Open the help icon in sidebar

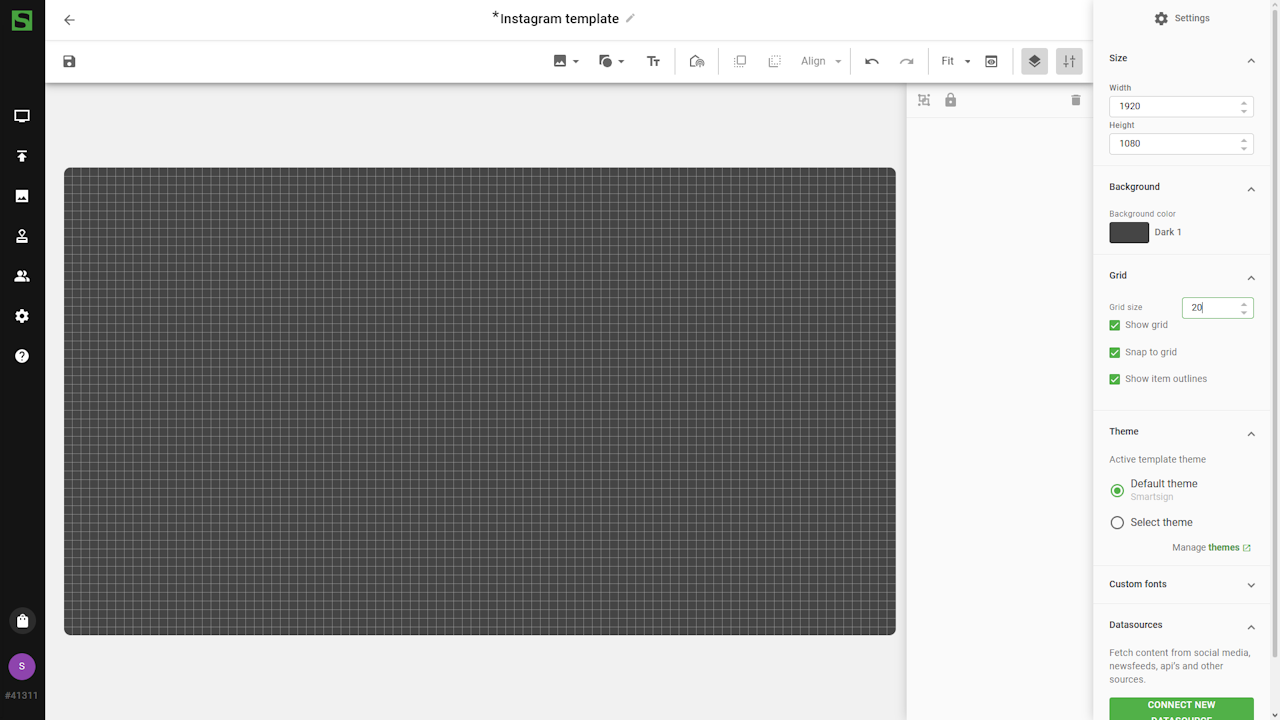coord(22,356)
